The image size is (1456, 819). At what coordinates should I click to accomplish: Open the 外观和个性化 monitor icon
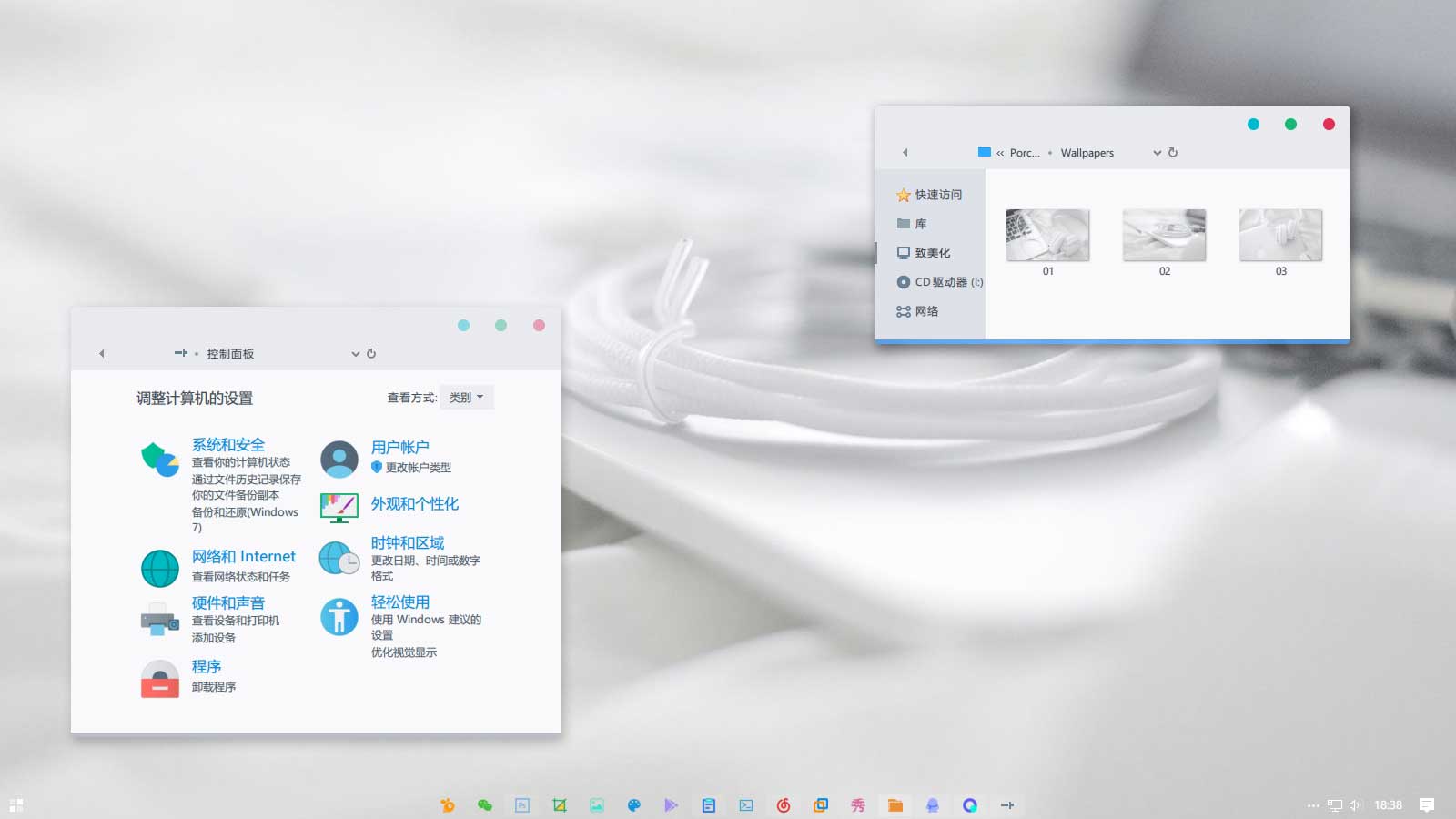[339, 507]
